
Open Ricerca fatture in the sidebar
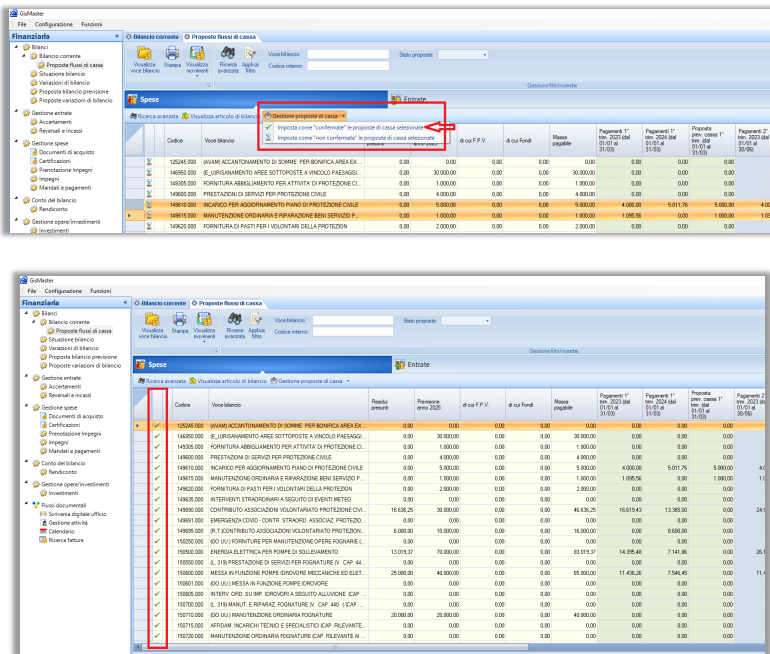click(x=67, y=540)
